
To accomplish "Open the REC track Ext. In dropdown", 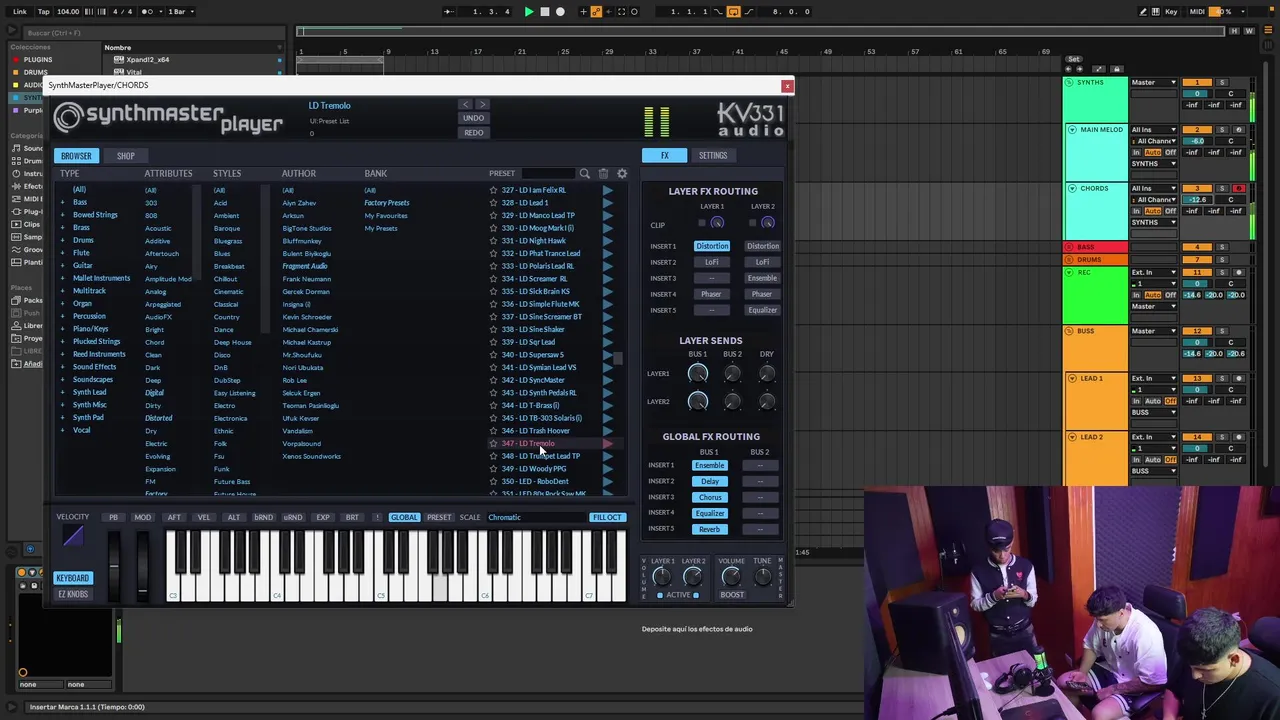I will [1154, 272].
